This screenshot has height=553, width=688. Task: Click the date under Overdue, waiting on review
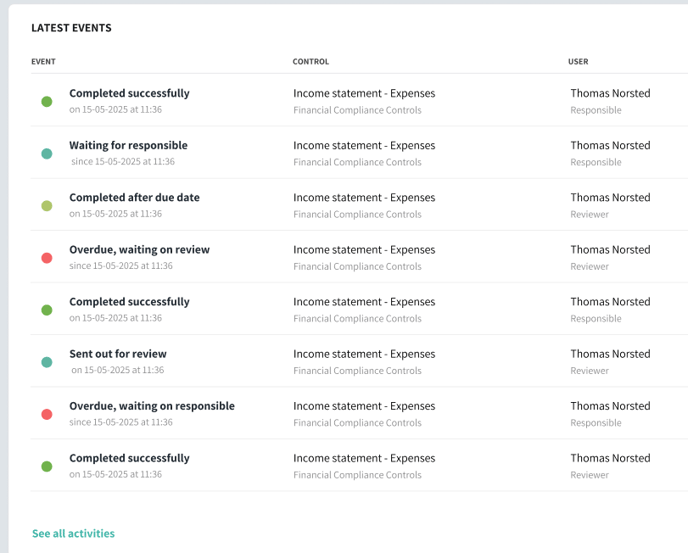point(121,266)
